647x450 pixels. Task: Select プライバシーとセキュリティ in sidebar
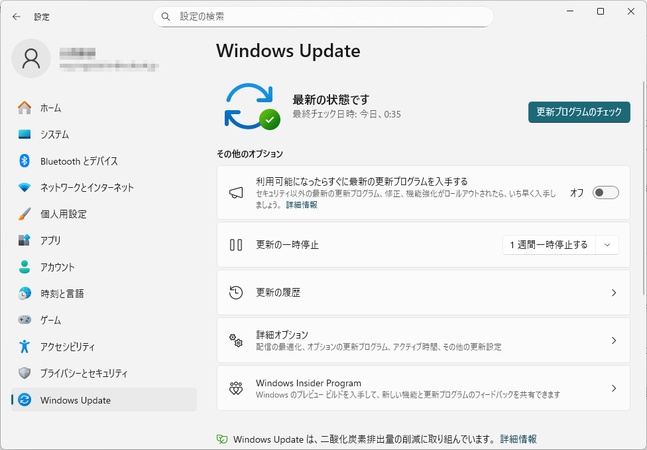(x=104, y=373)
